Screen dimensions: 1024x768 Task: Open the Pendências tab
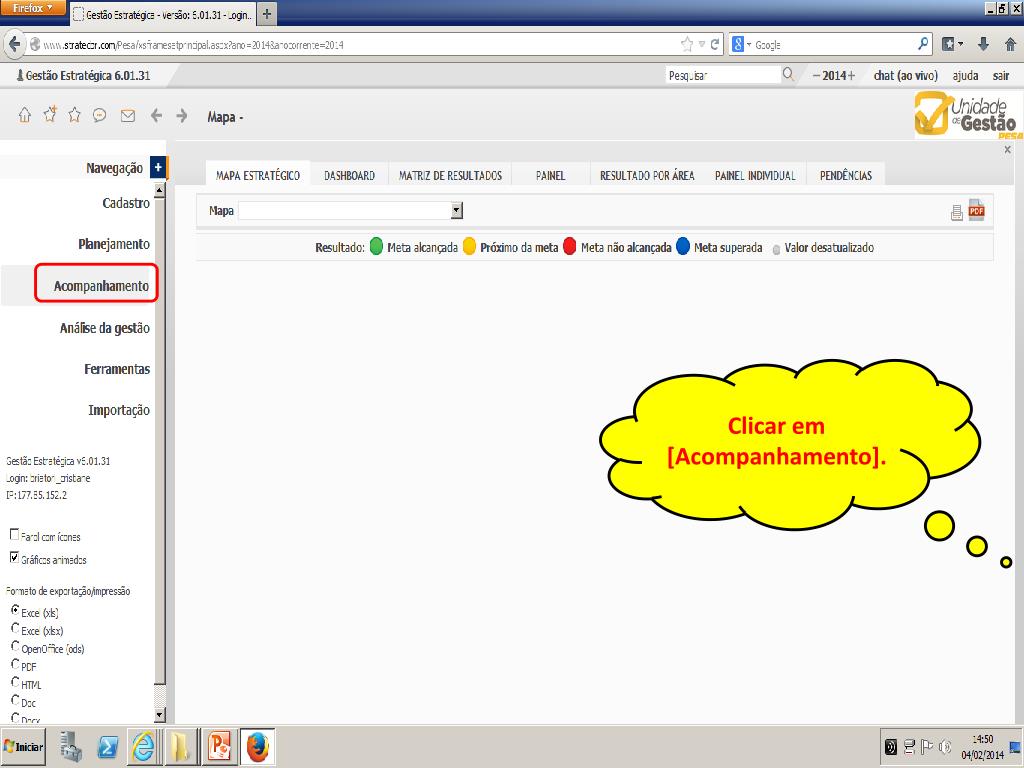click(846, 175)
